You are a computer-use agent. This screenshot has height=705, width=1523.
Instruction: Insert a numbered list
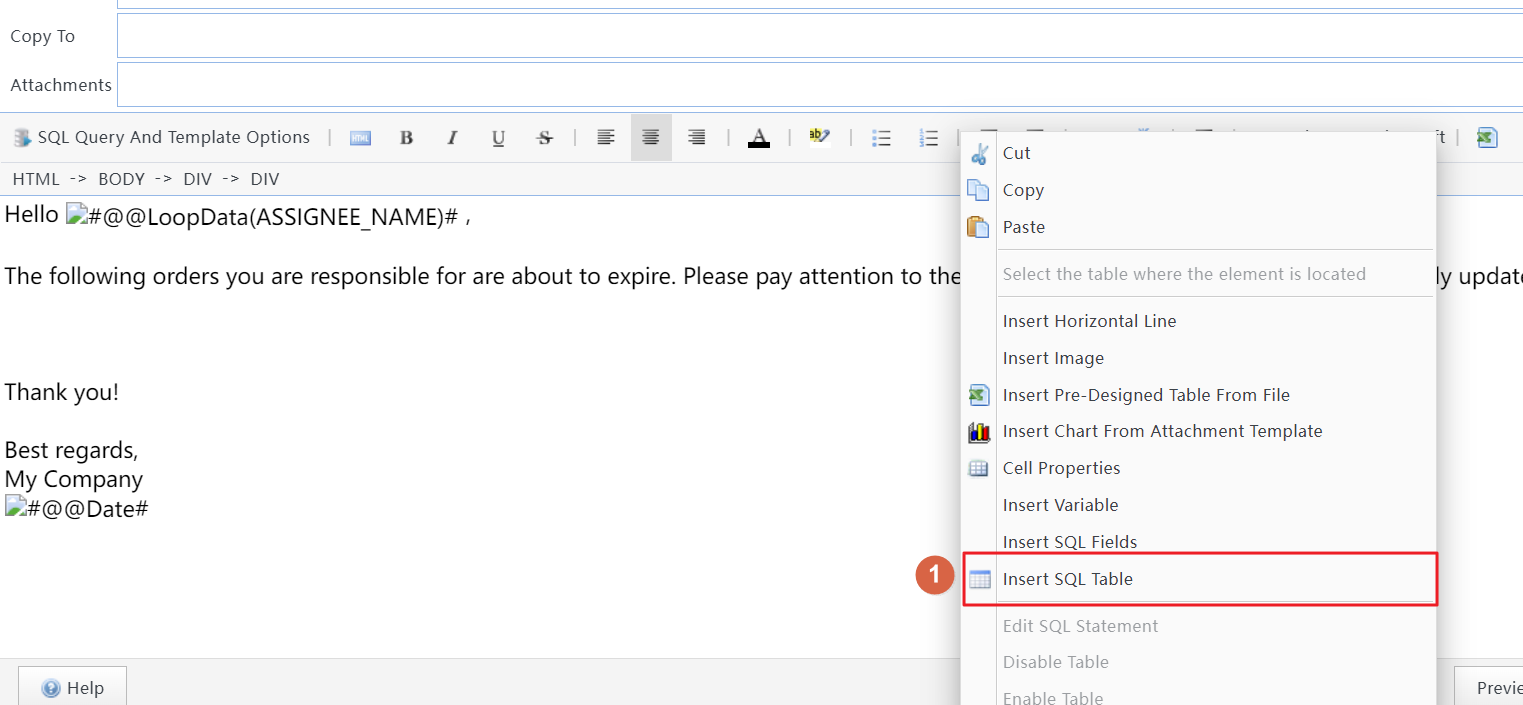[x=929, y=138]
